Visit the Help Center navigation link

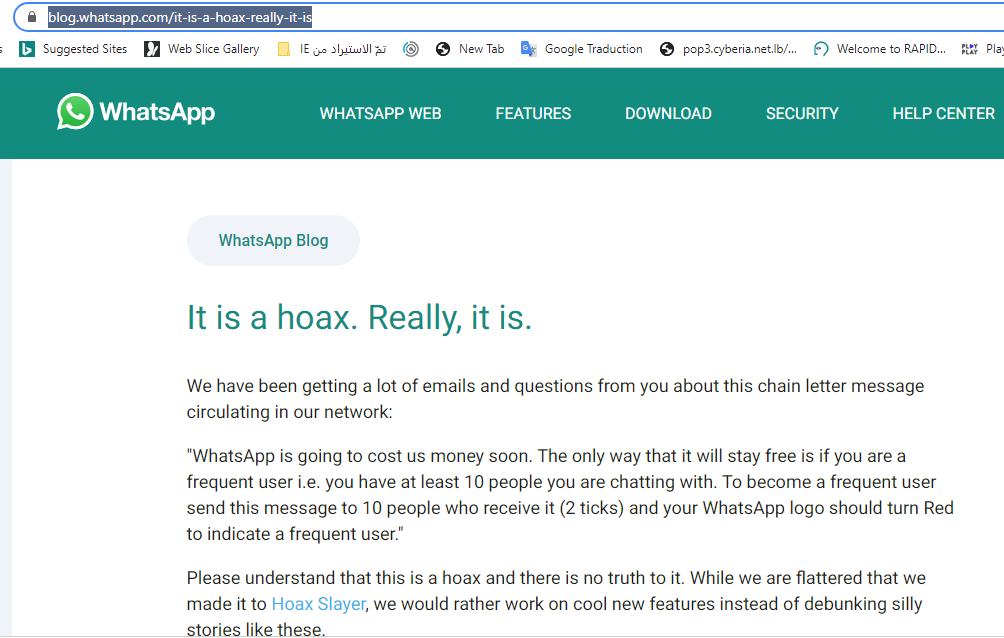[x=943, y=114]
